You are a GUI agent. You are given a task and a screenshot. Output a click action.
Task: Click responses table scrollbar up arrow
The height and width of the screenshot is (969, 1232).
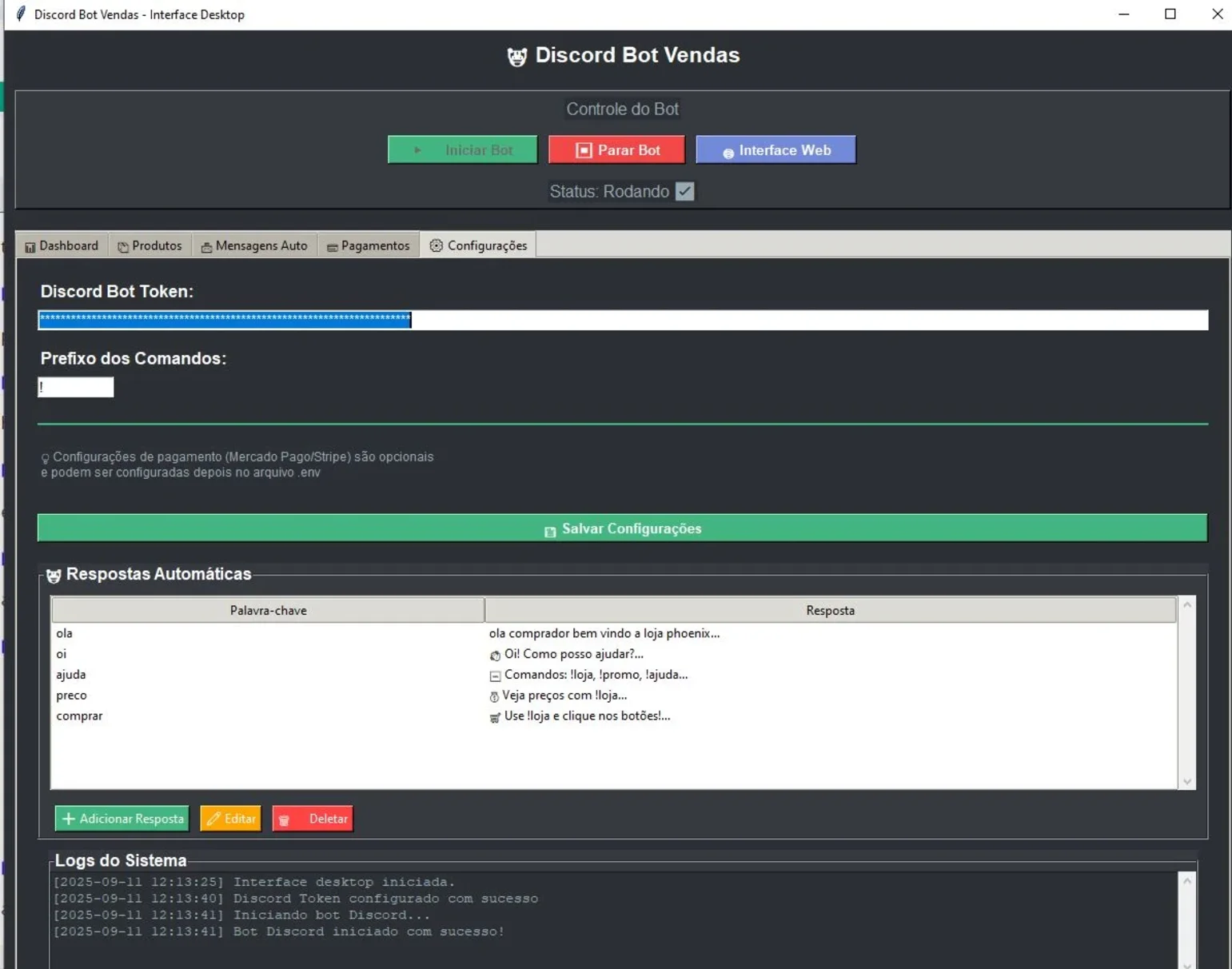point(1187,605)
